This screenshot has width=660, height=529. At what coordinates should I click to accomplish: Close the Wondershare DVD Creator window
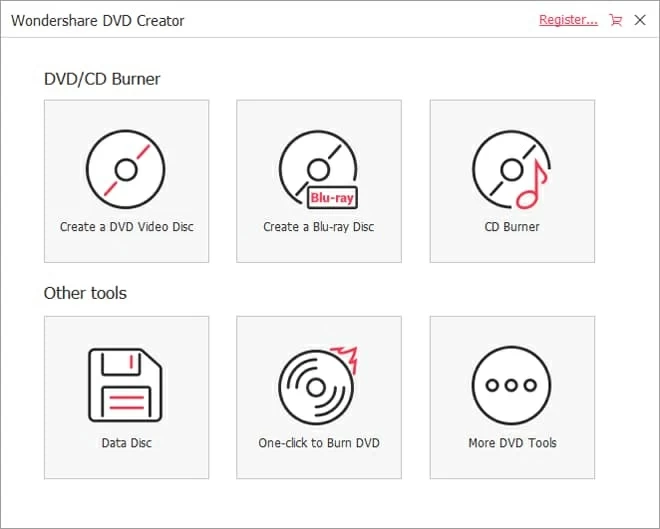640,20
